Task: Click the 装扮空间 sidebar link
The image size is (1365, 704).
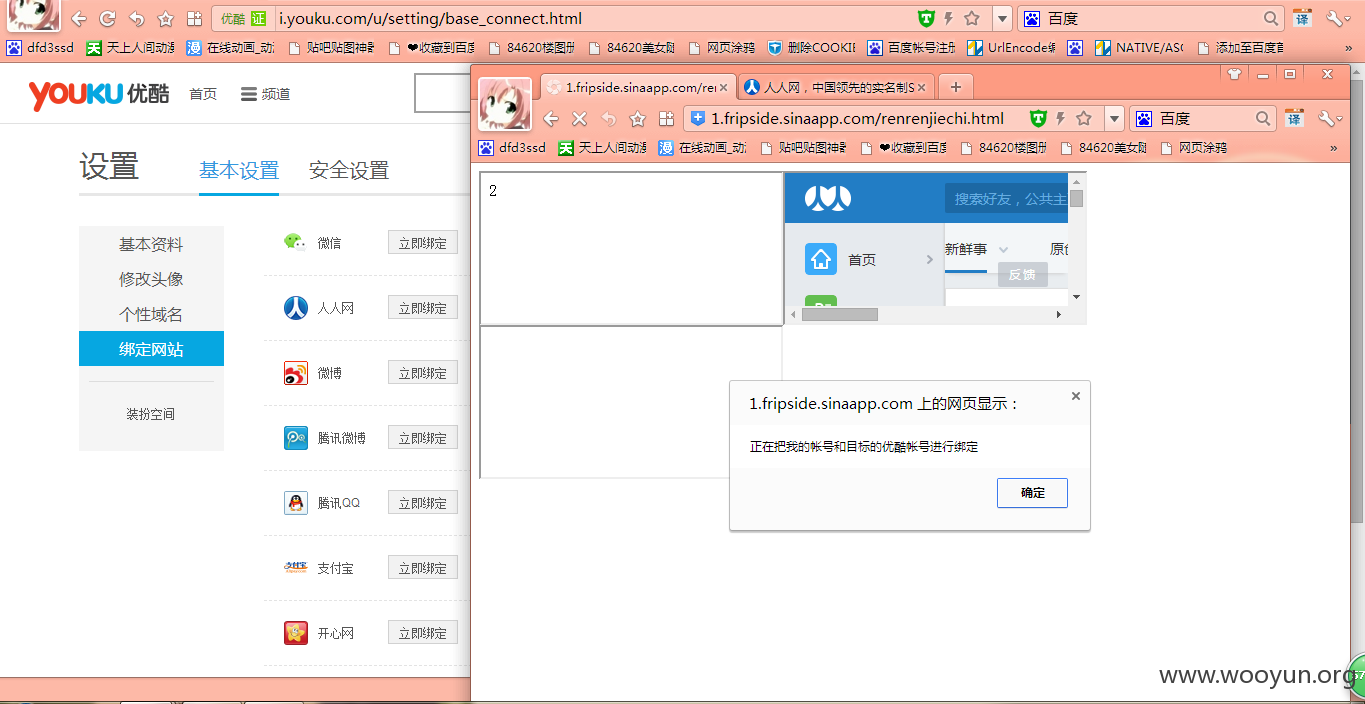Action: [x=151, y=414]
